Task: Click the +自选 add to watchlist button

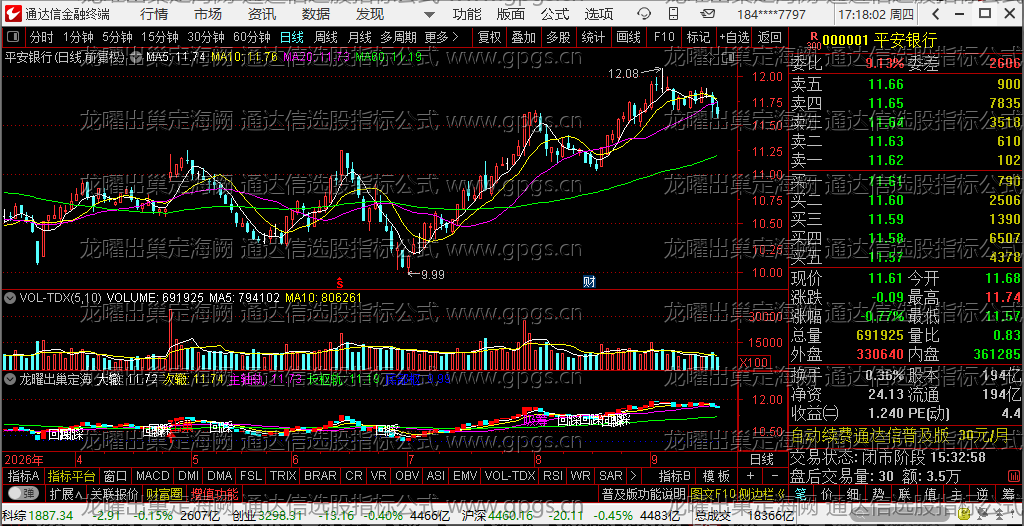Action: click(735, 37)
